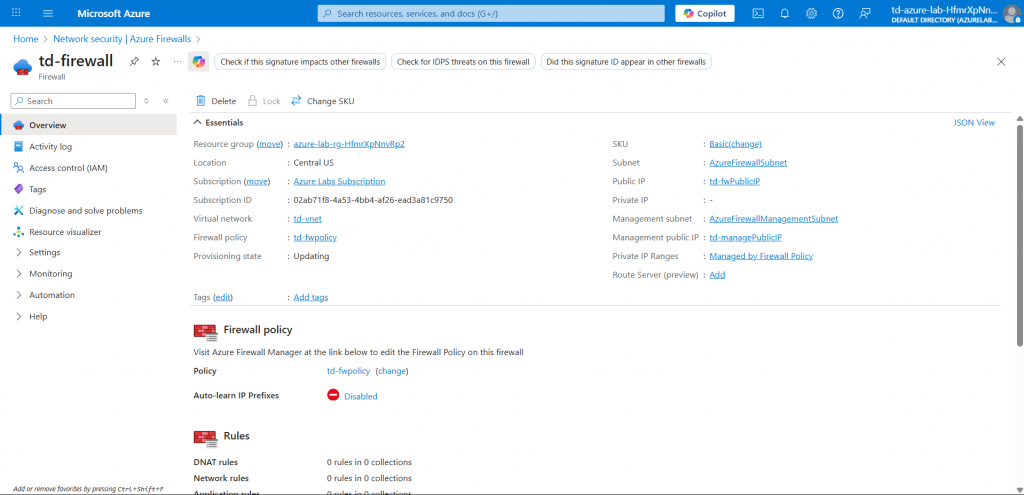Expand the Help menu group
This screenshot has width=1024, height=495.
pyautogui.click(x=18, y=317)
